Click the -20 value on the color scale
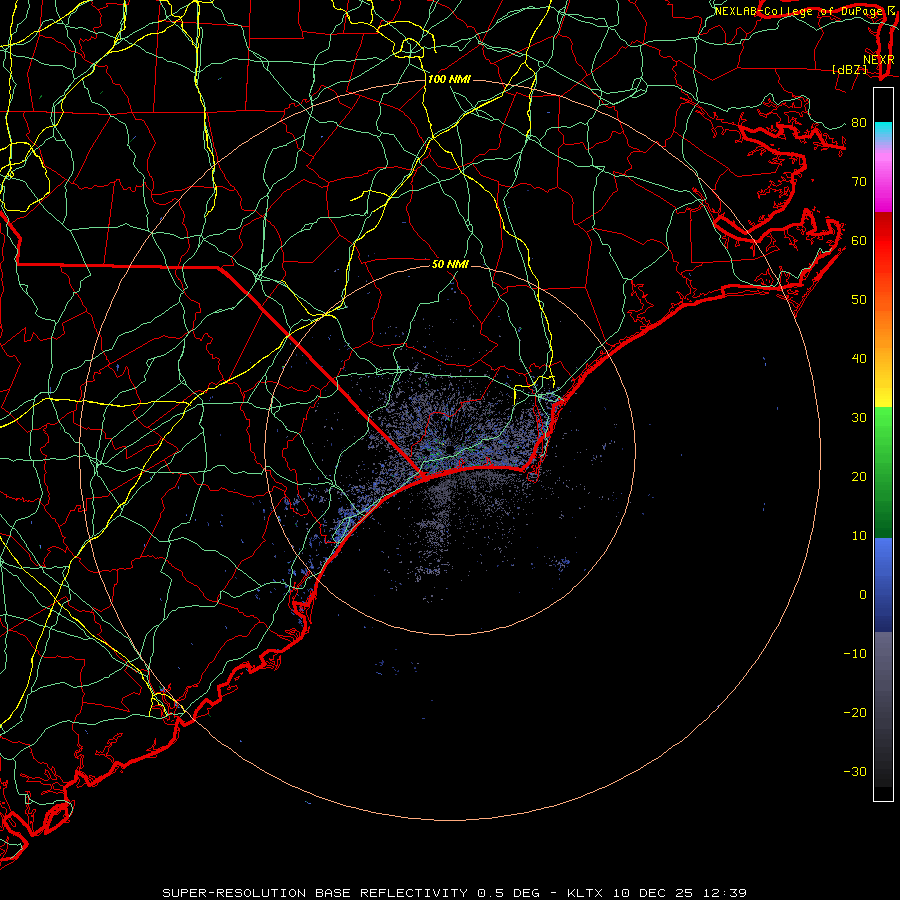900x900 pixels. (x=855, y=712)
